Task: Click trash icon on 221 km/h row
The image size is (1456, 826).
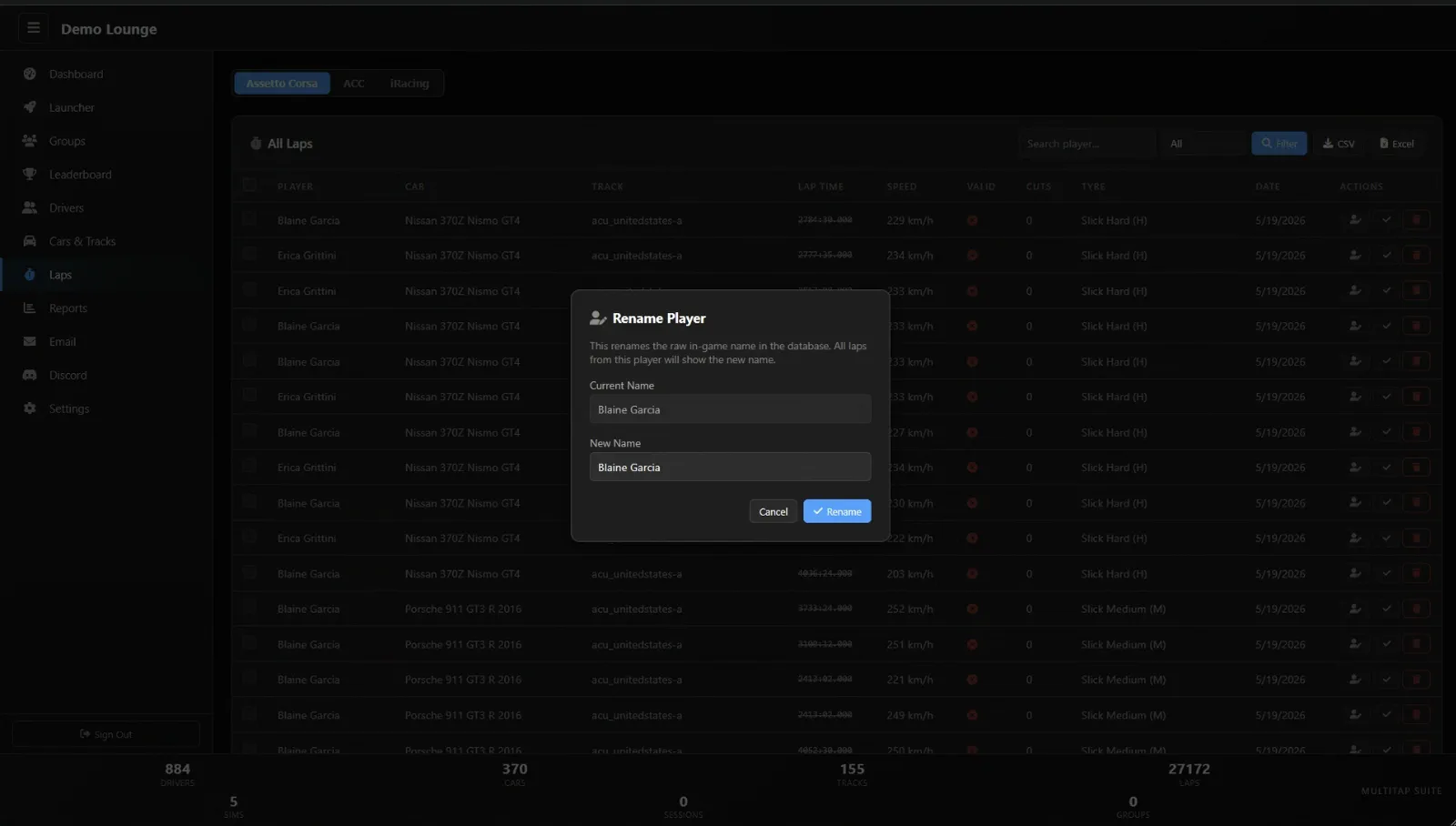Action: 1416,680
